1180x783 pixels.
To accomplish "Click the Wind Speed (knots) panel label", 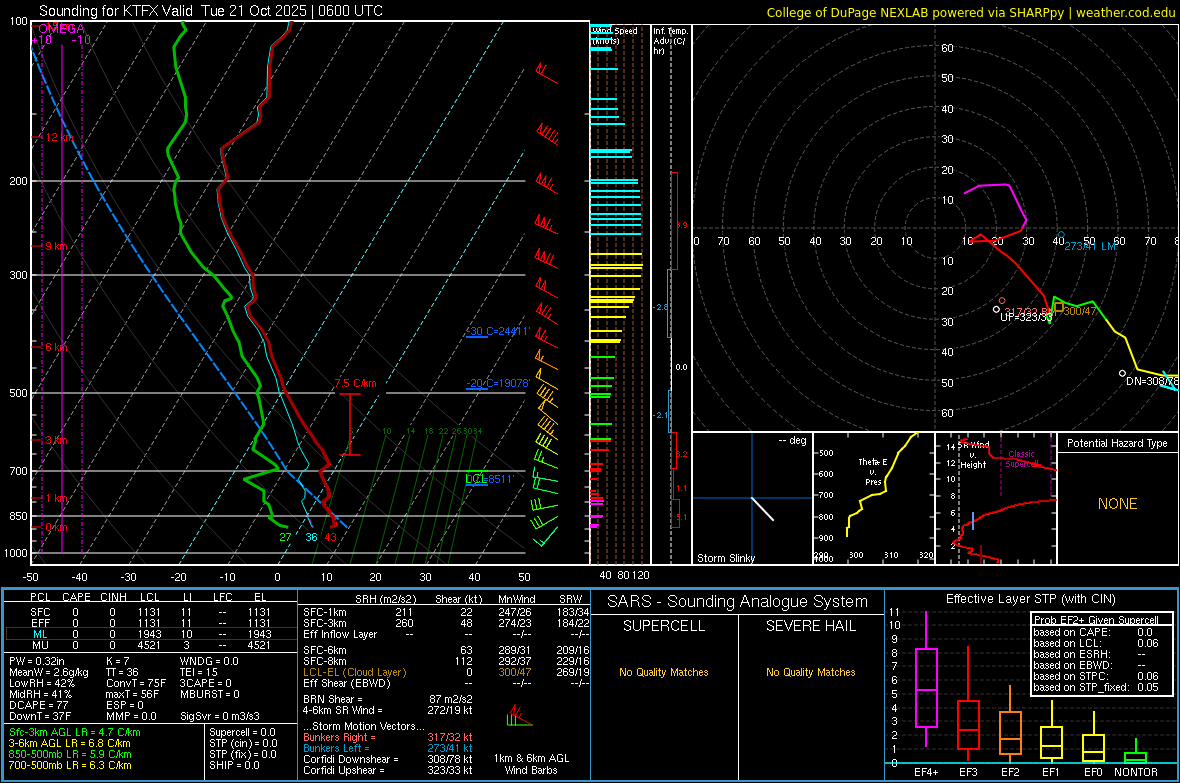I will 614,35.
